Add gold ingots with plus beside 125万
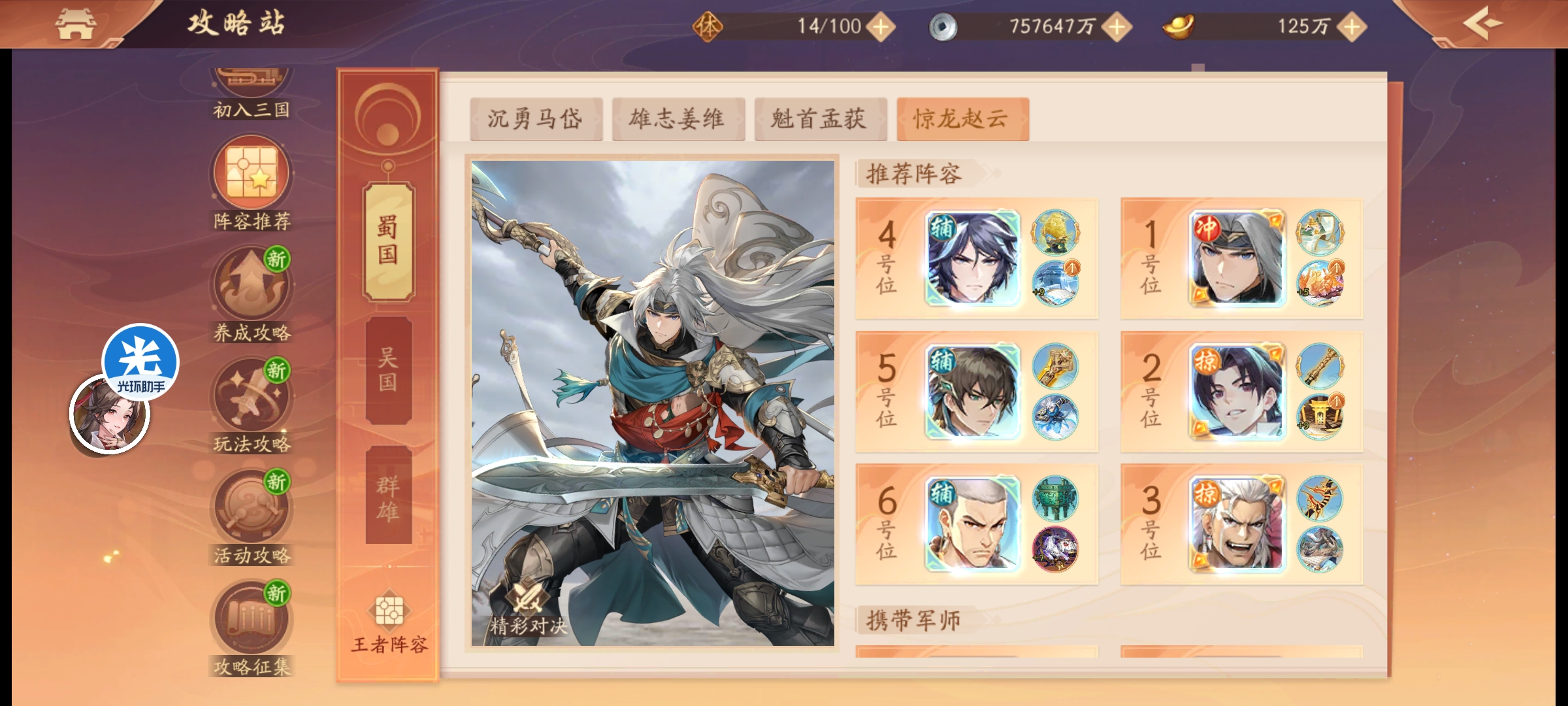Image resolution: width=1568 pixels, height=706 pixels. 1352,27
